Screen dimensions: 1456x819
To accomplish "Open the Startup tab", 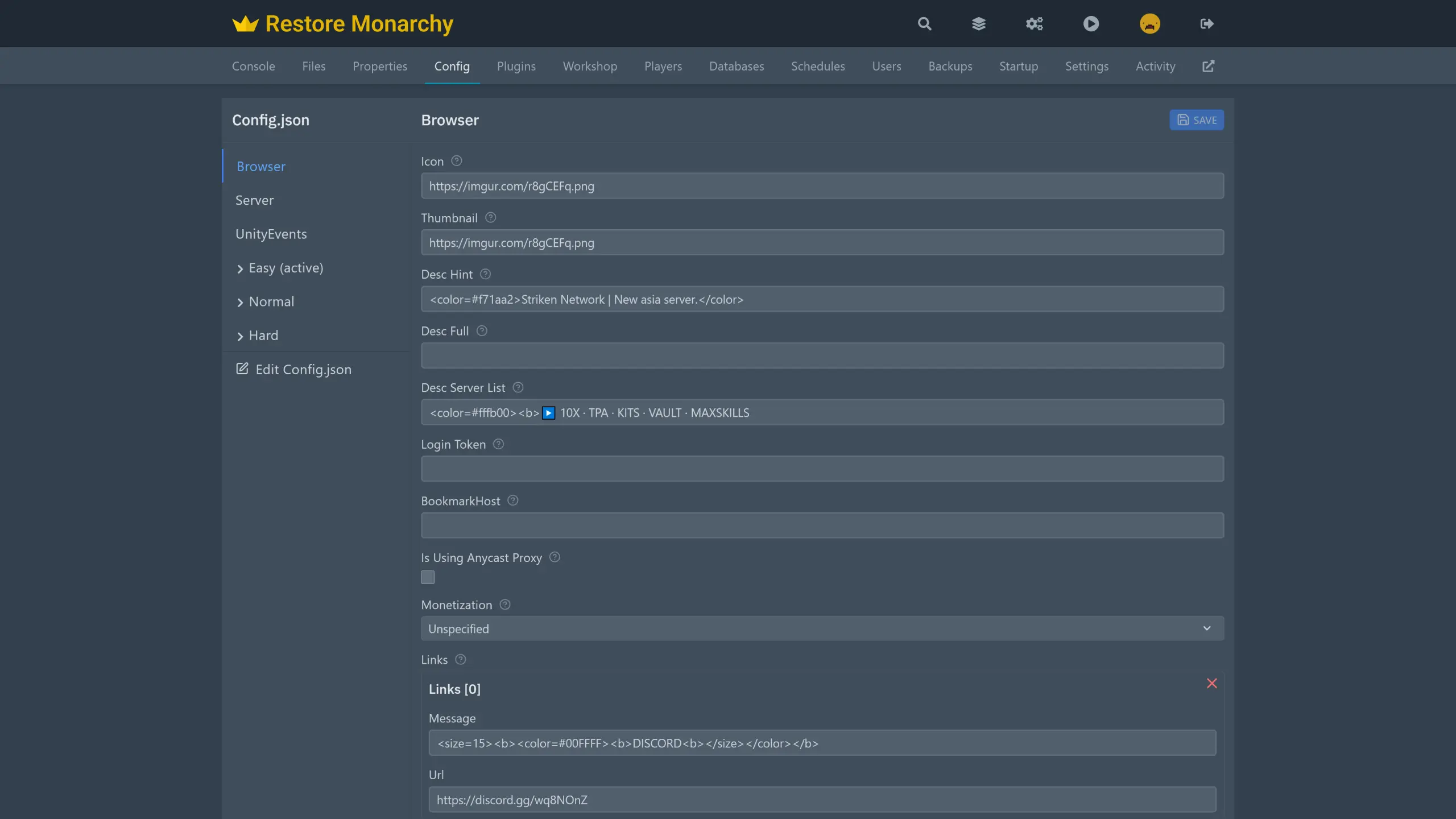I will coord(1019,66).
